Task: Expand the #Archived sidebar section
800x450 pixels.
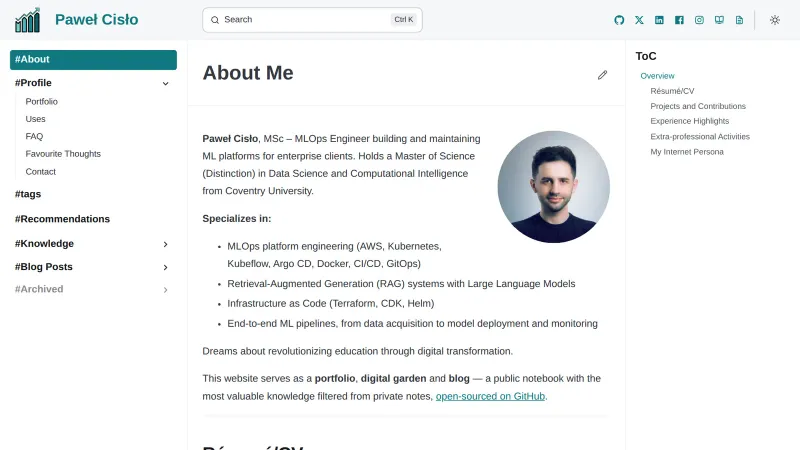Action: pos(166,290)
